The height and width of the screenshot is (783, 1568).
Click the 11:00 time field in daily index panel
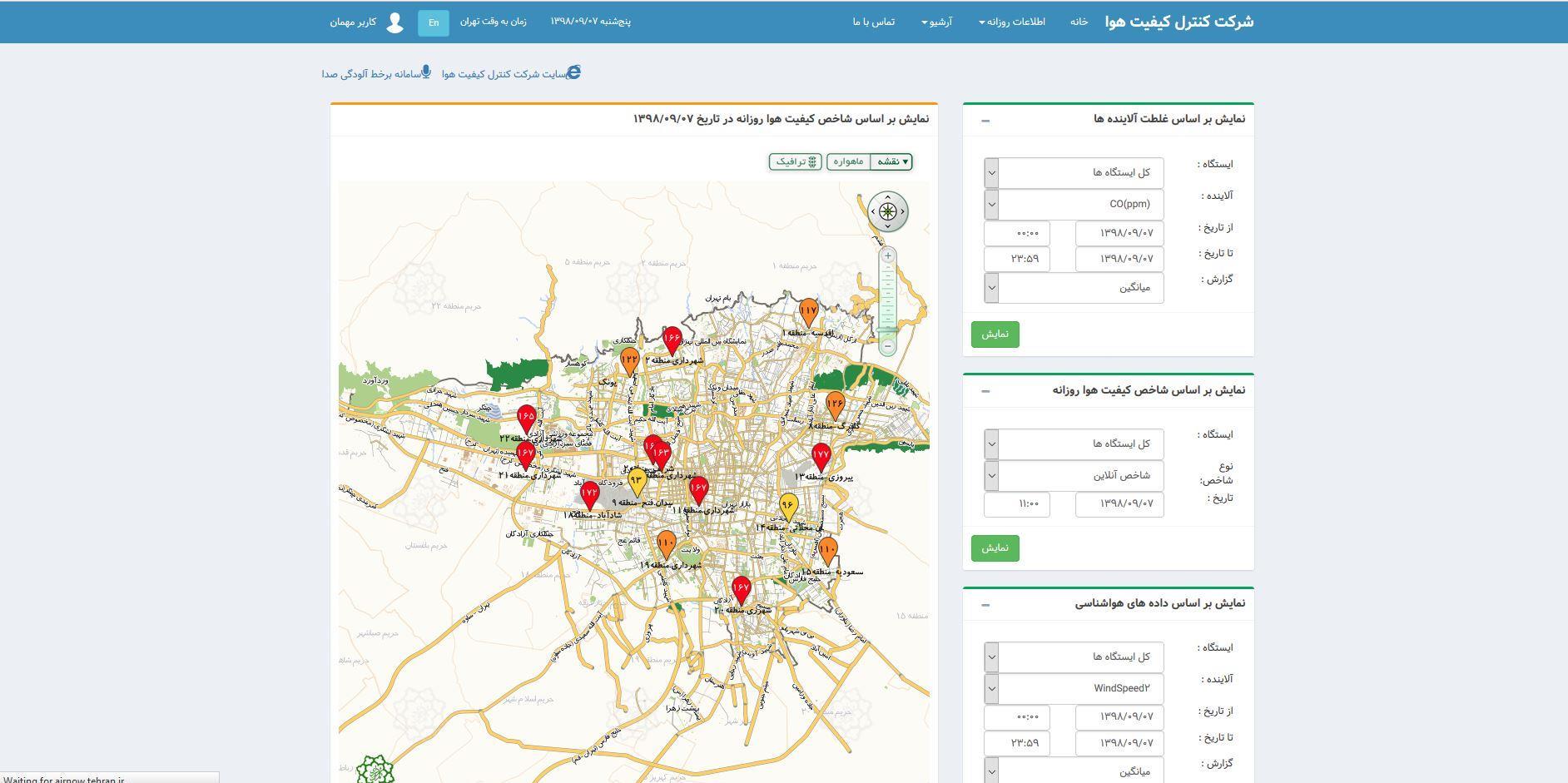(1017, 504)
